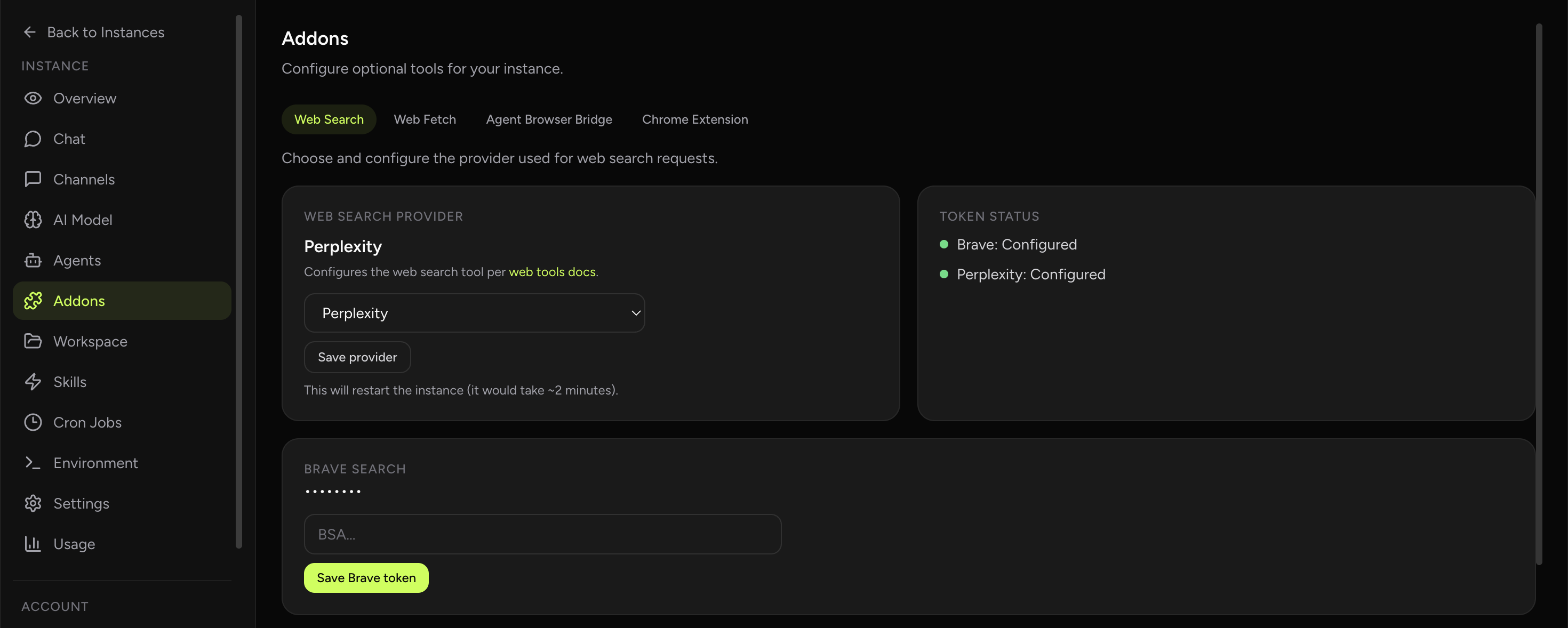Viewport: 1568px width, 628px height.
Task: Click Save provider
Action: coord(357,357)
